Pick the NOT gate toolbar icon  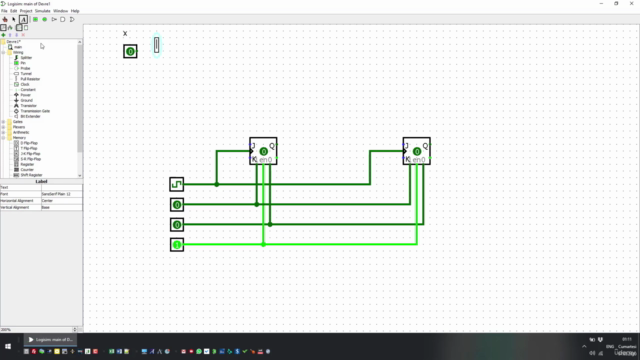(54, 19)
